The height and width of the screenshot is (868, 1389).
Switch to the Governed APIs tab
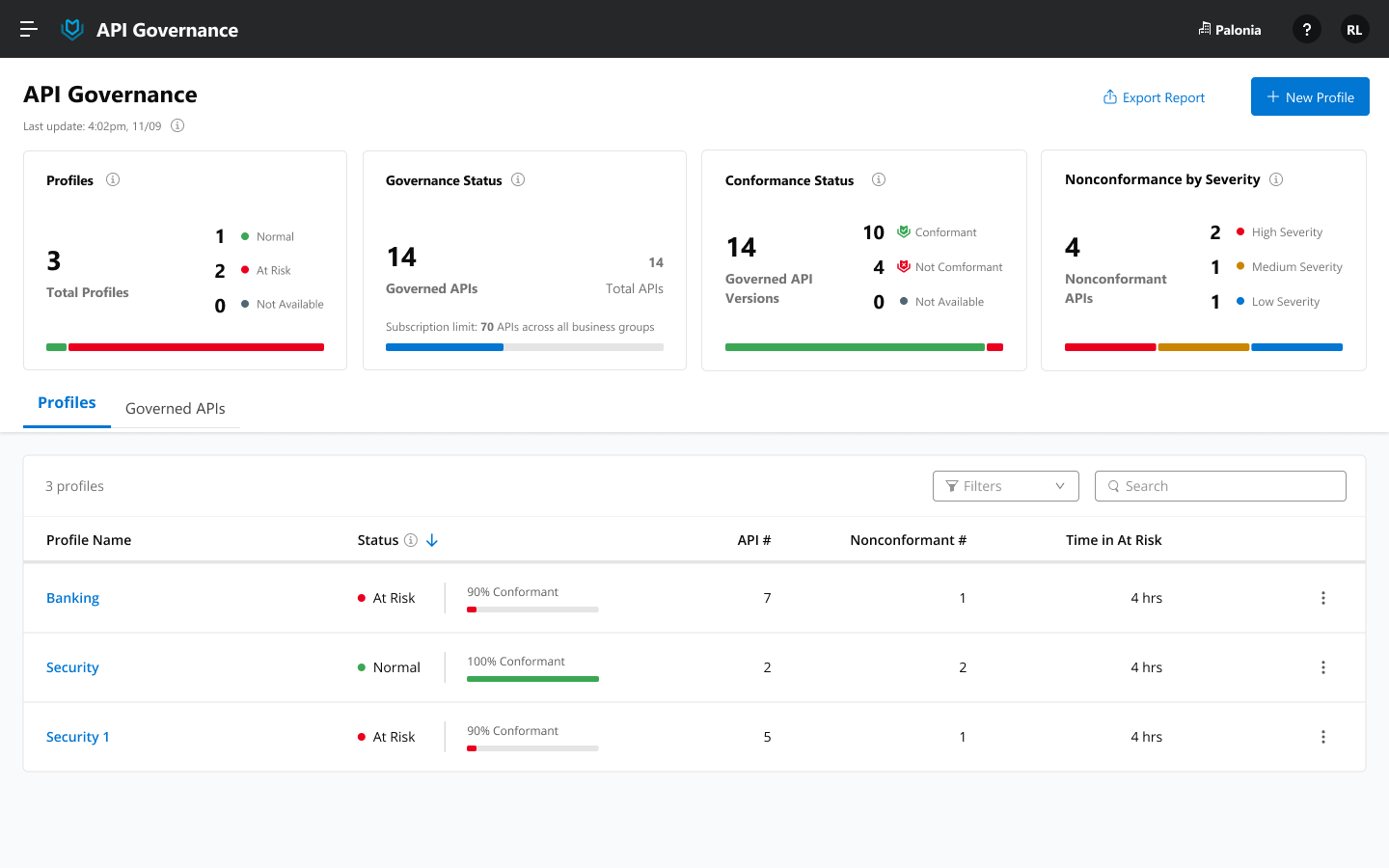coord(176,409)
